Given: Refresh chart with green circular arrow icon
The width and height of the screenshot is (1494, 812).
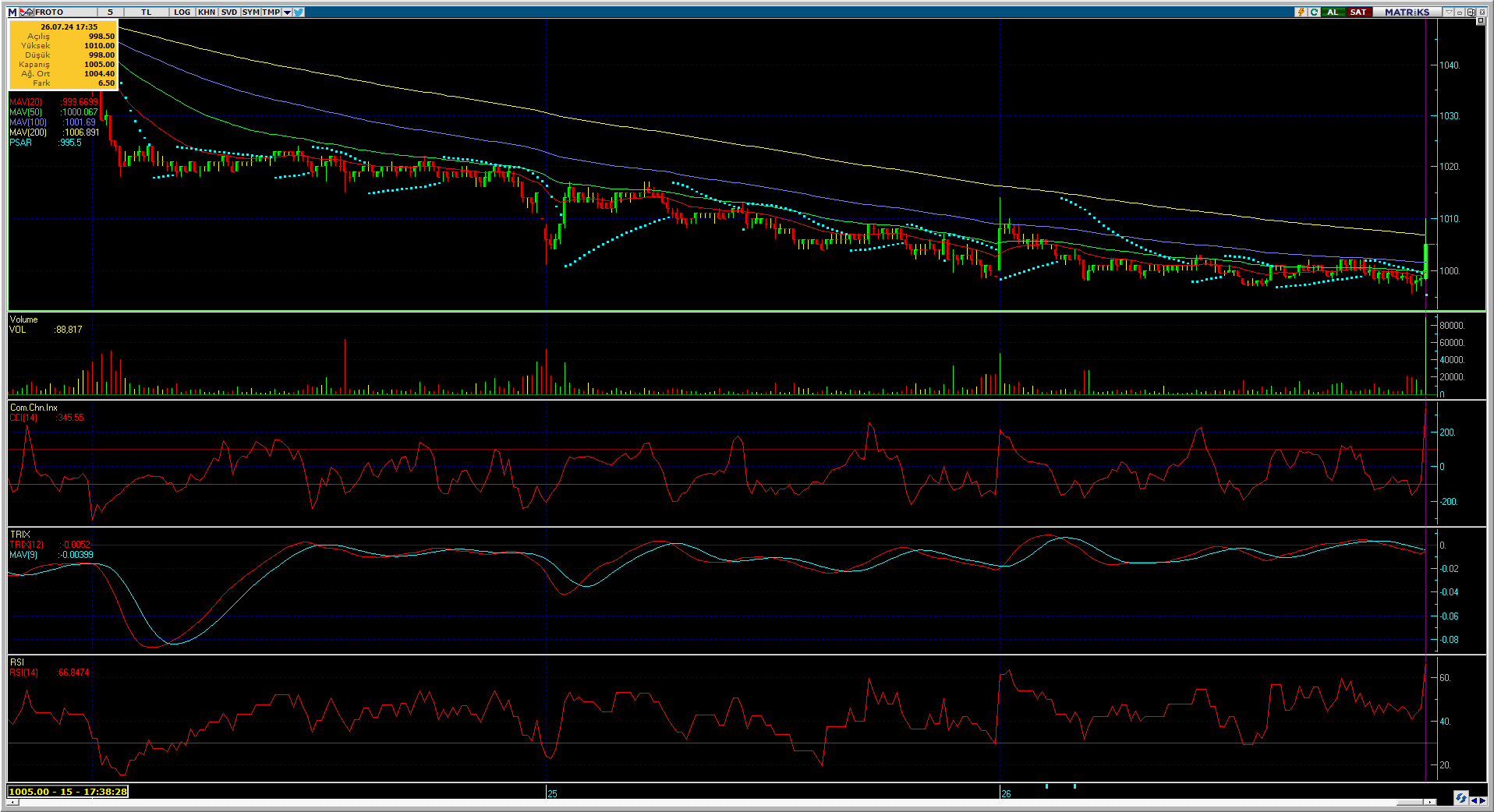Looking at the screenshot, I should (1314, 12).
